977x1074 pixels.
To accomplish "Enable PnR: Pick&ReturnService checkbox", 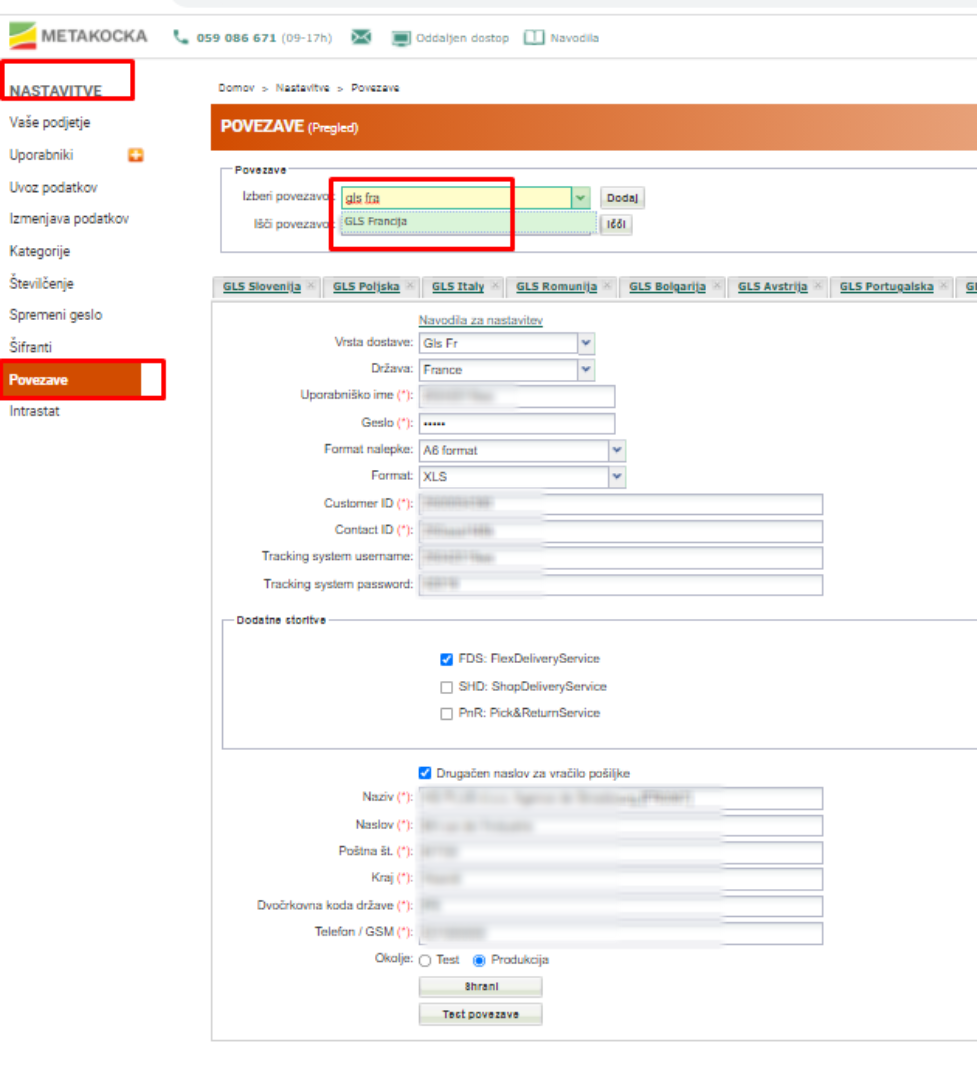I will tap(447, 714).
